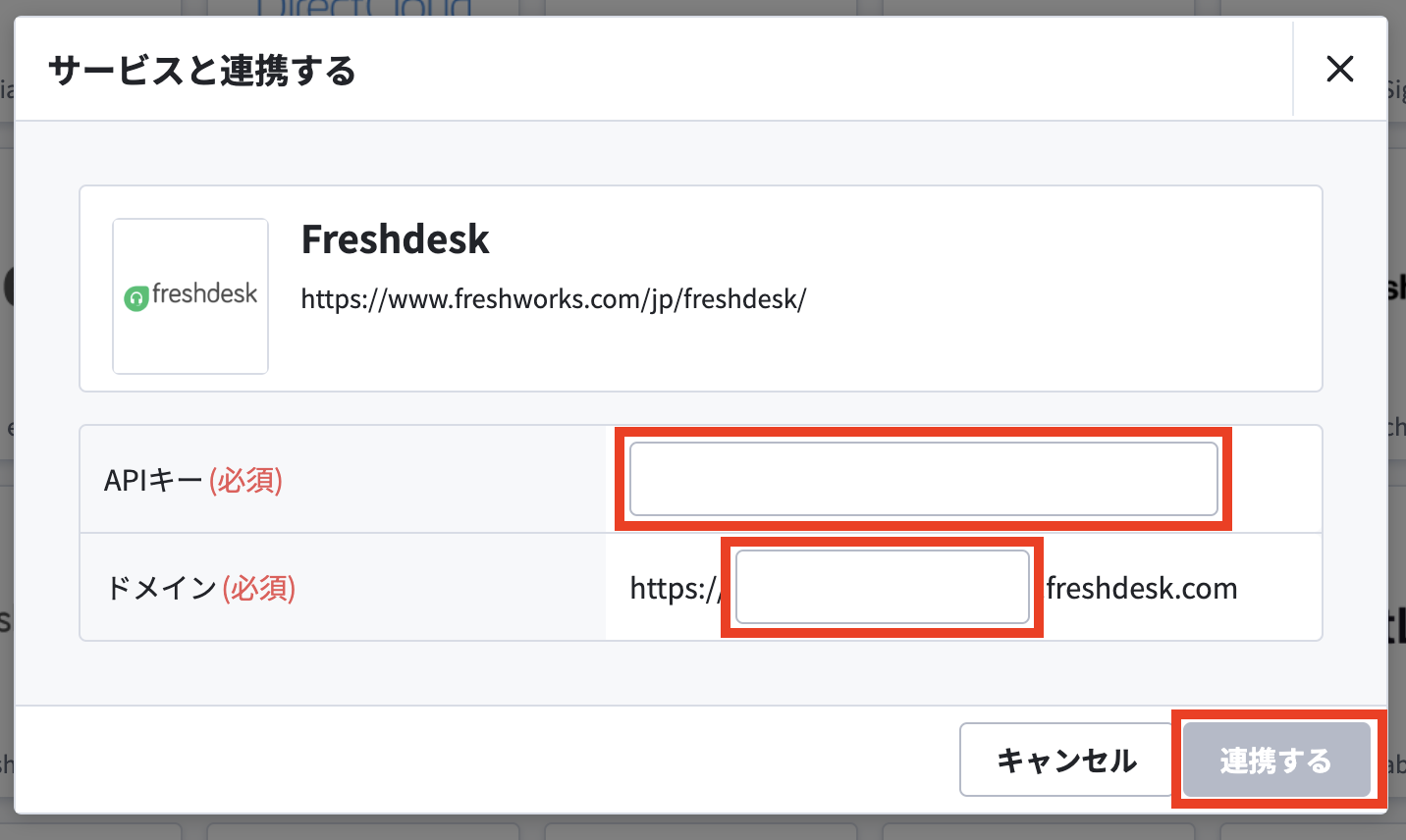
Task: Click the https:// prefix text
Action: coord(676,588)
